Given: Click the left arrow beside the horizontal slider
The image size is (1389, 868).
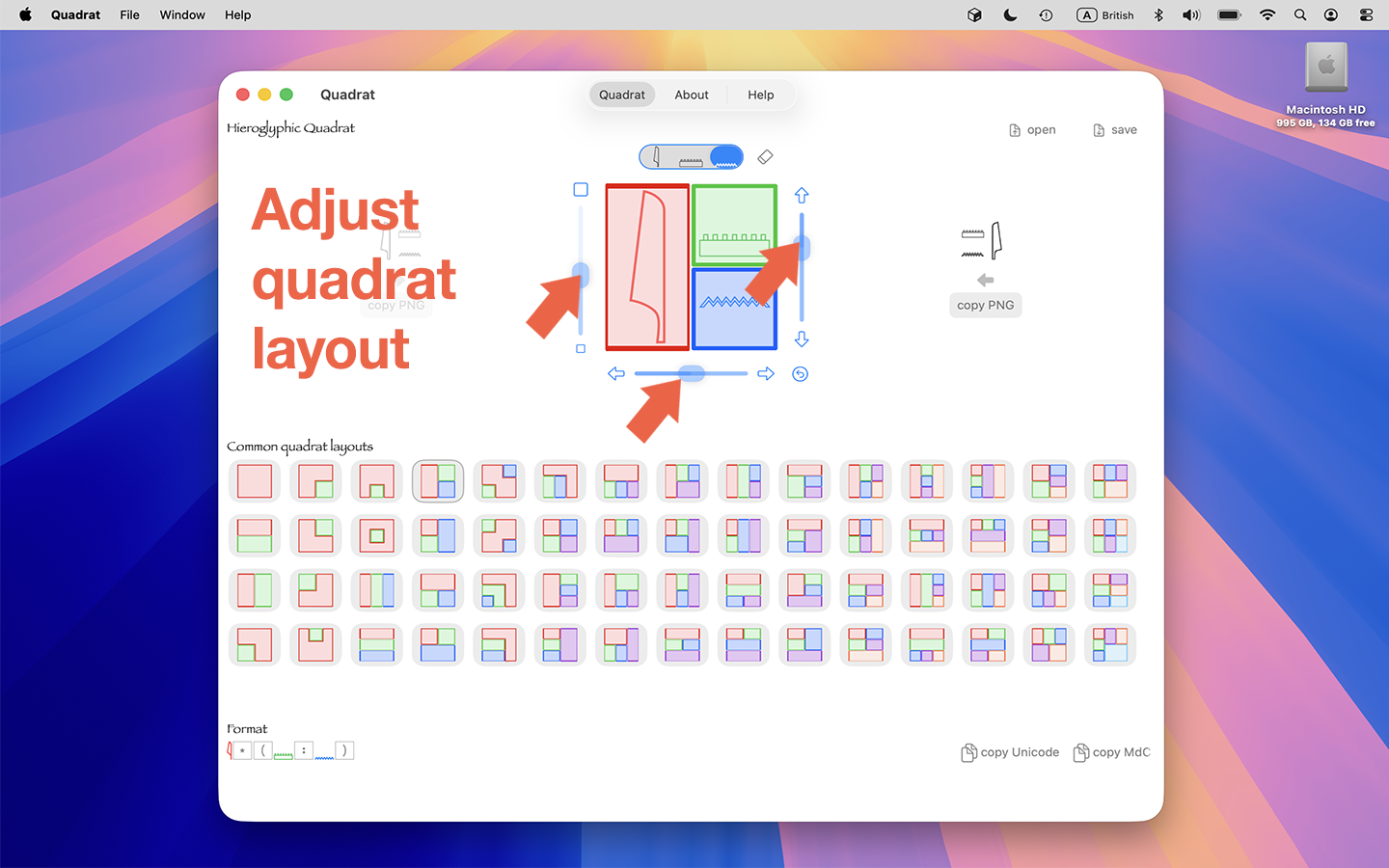Looking at the screenshot, I should coord(616,373).
